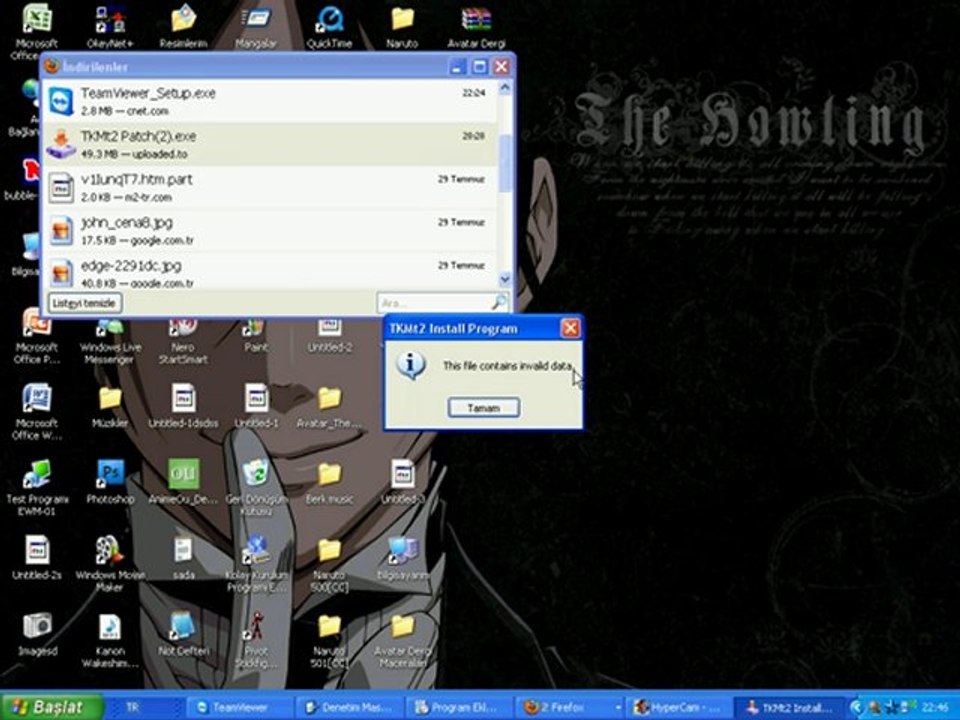Select the Resimlerim desktop icon

(x=183, y=27)
